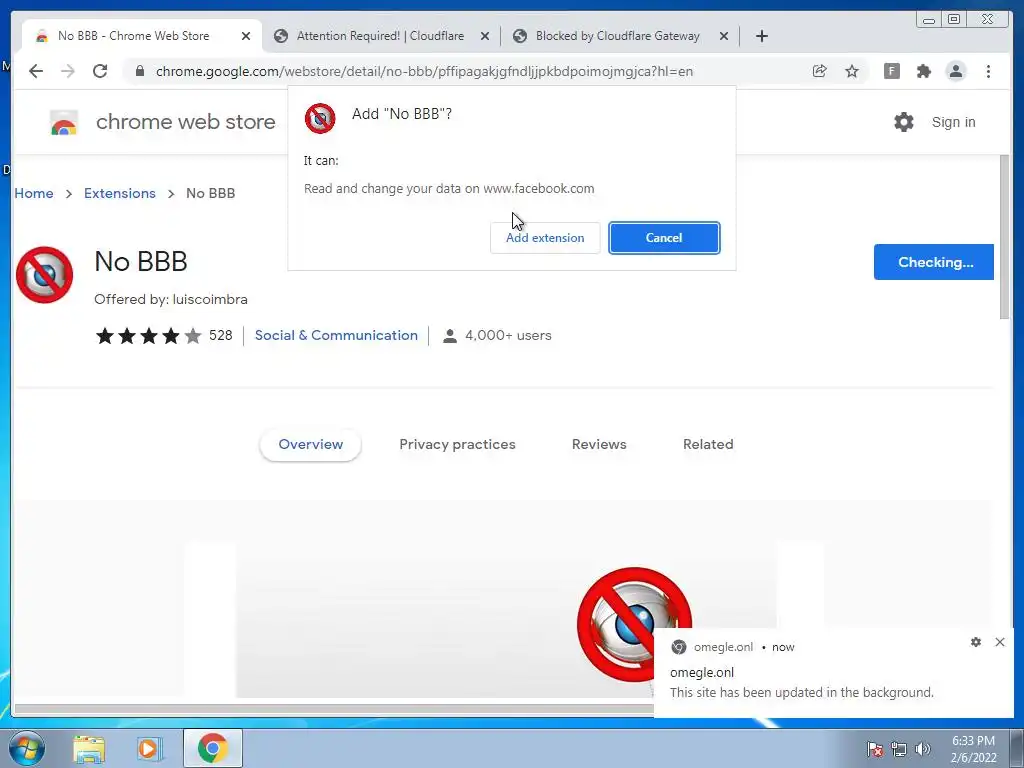Bookmark this page with the star icon
Screen dimensions: 1024x768
(x=852, y=71)
